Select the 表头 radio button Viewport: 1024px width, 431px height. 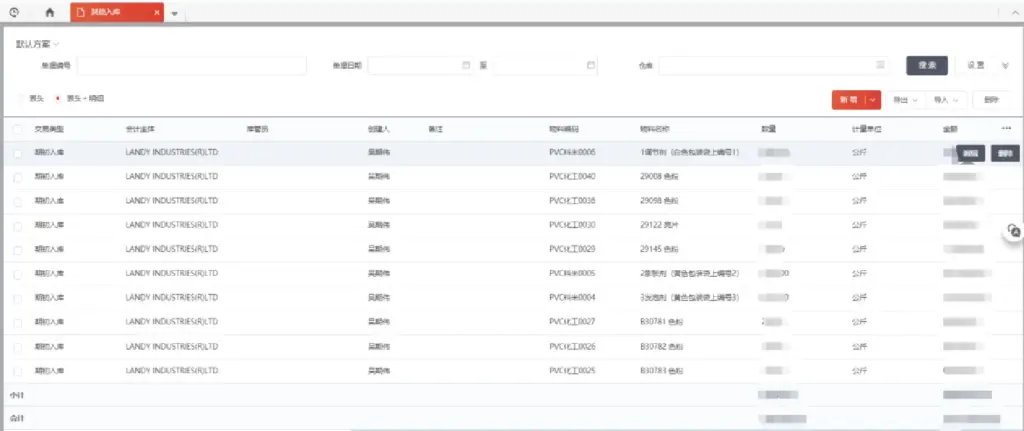[x=22, y=99]
